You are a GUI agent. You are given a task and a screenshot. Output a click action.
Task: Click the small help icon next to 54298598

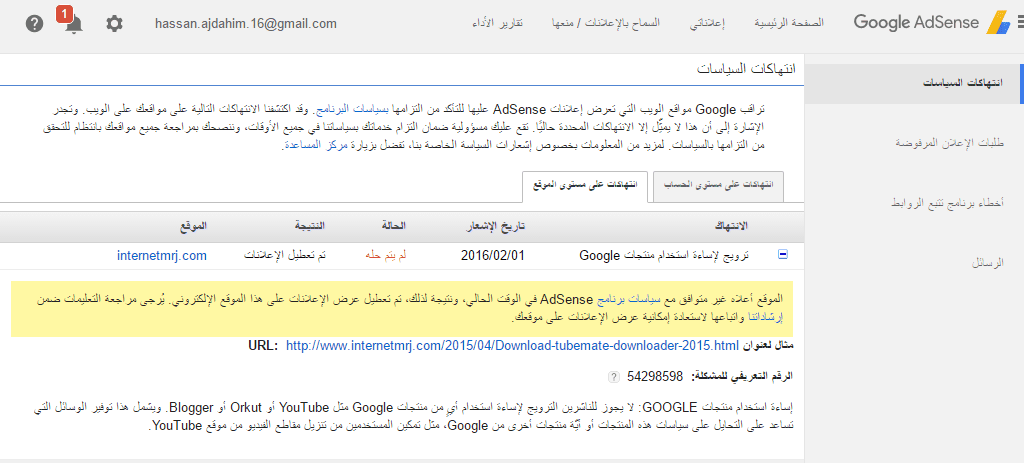[613, 377]
